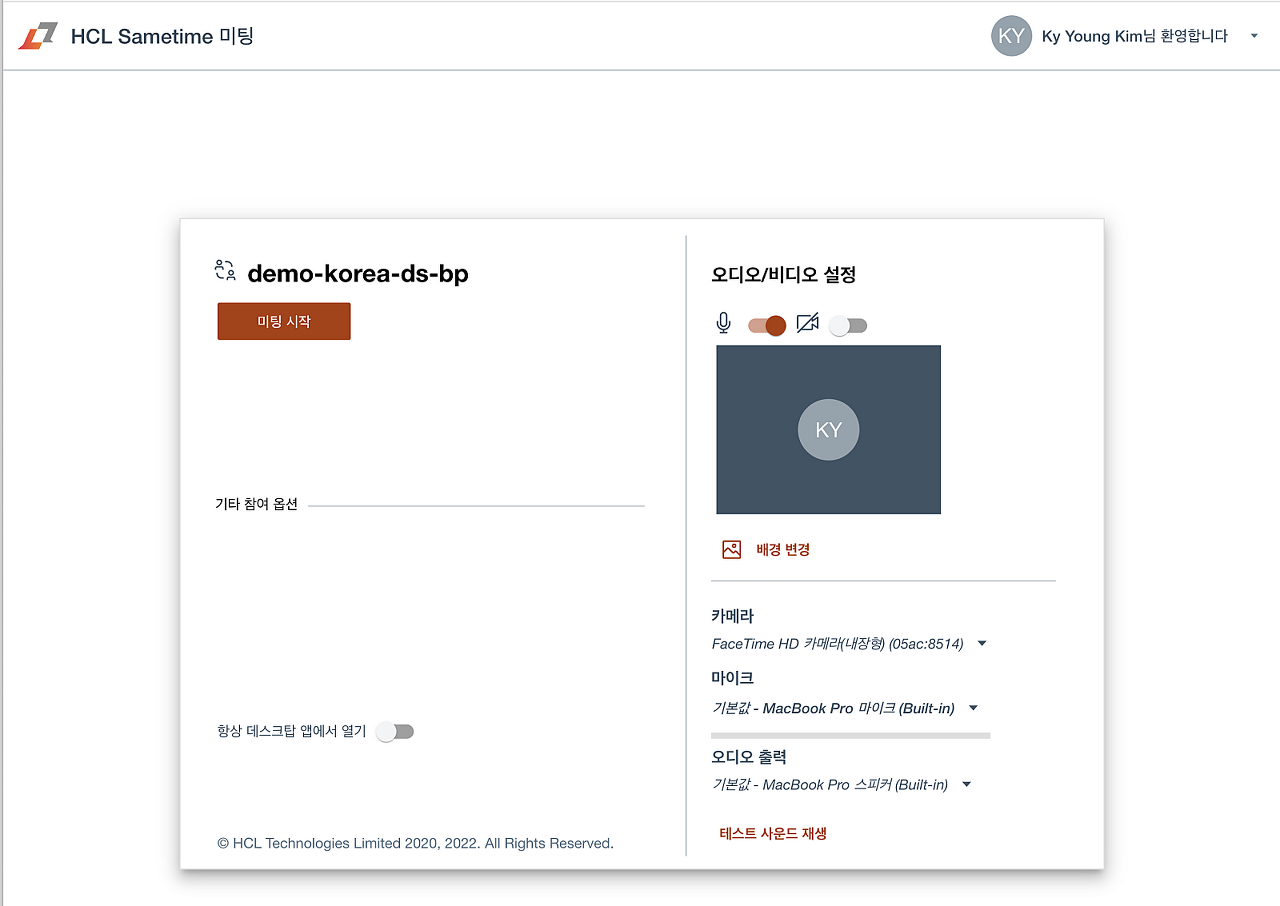Enable the camera toggle switch

click(x=848, y=325)
